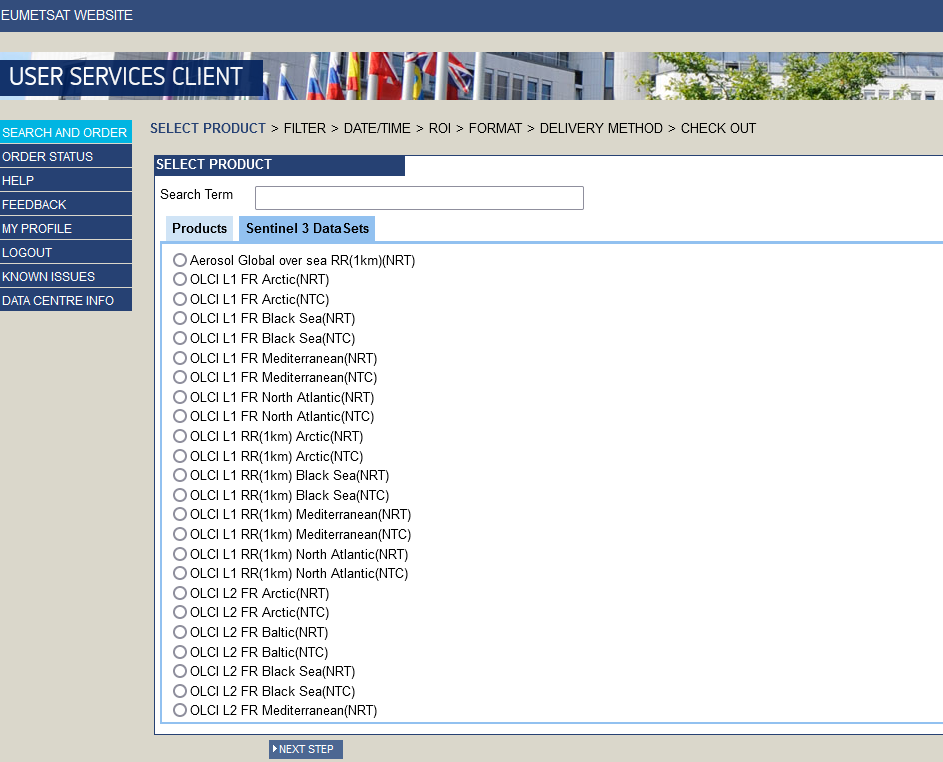Switch to the Sentinel 3 DataSets tab
This screenshot has height=762, width=943.
coord(307,228)
